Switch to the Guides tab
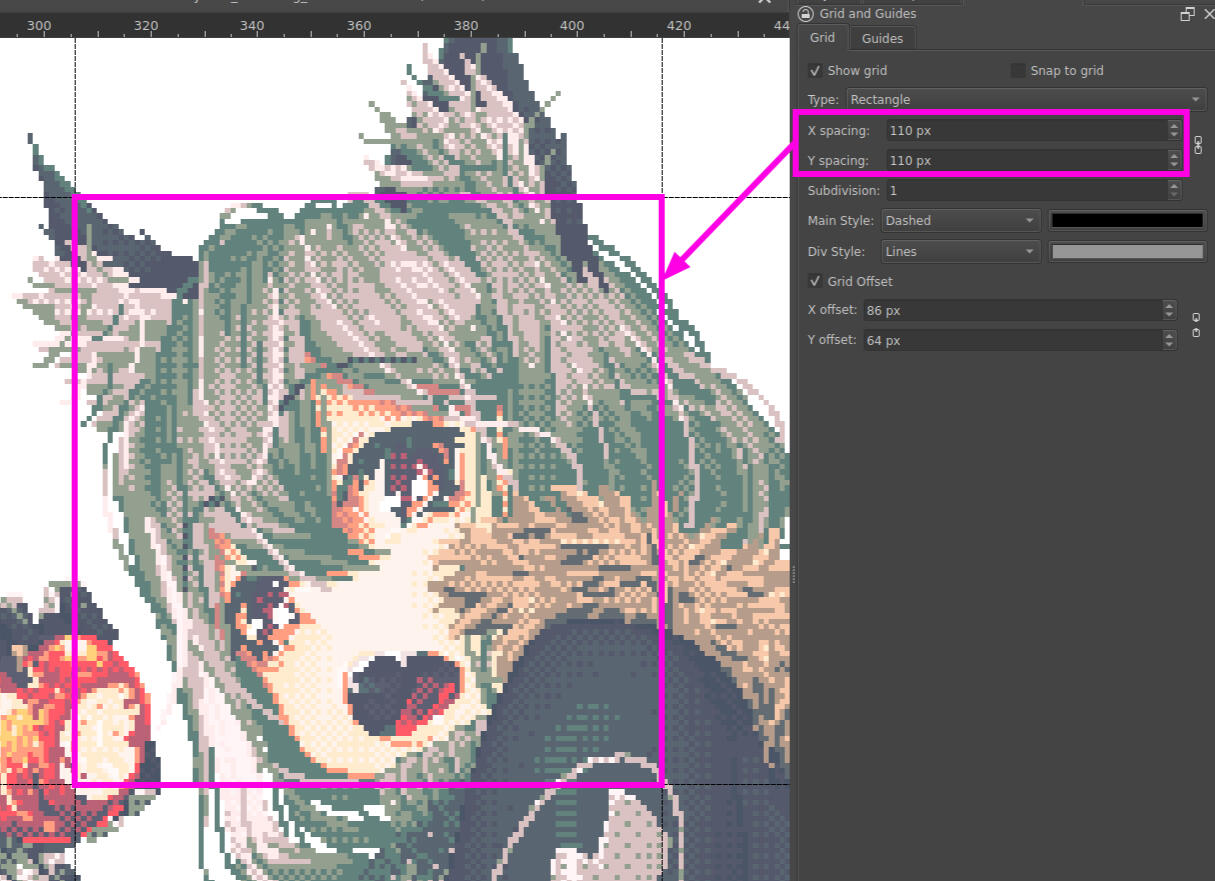The width and height of the screenshot is (1215, 881). pos(881,38)
